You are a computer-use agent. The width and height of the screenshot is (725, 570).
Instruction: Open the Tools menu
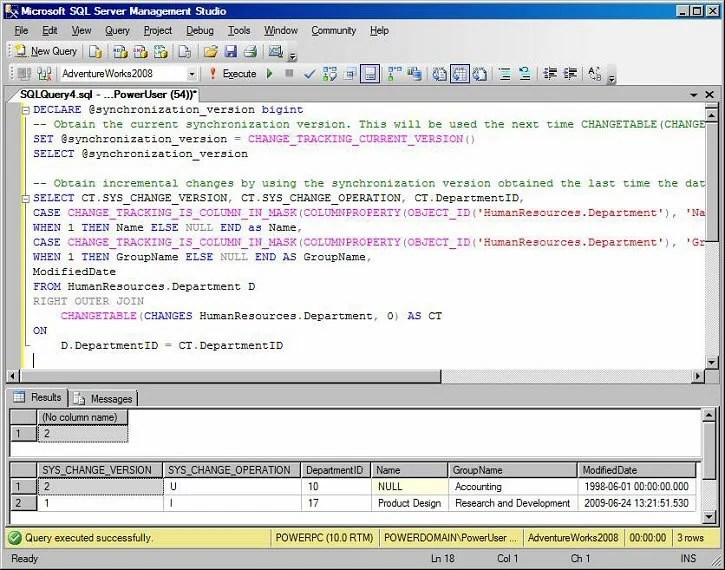click(239, 31)
